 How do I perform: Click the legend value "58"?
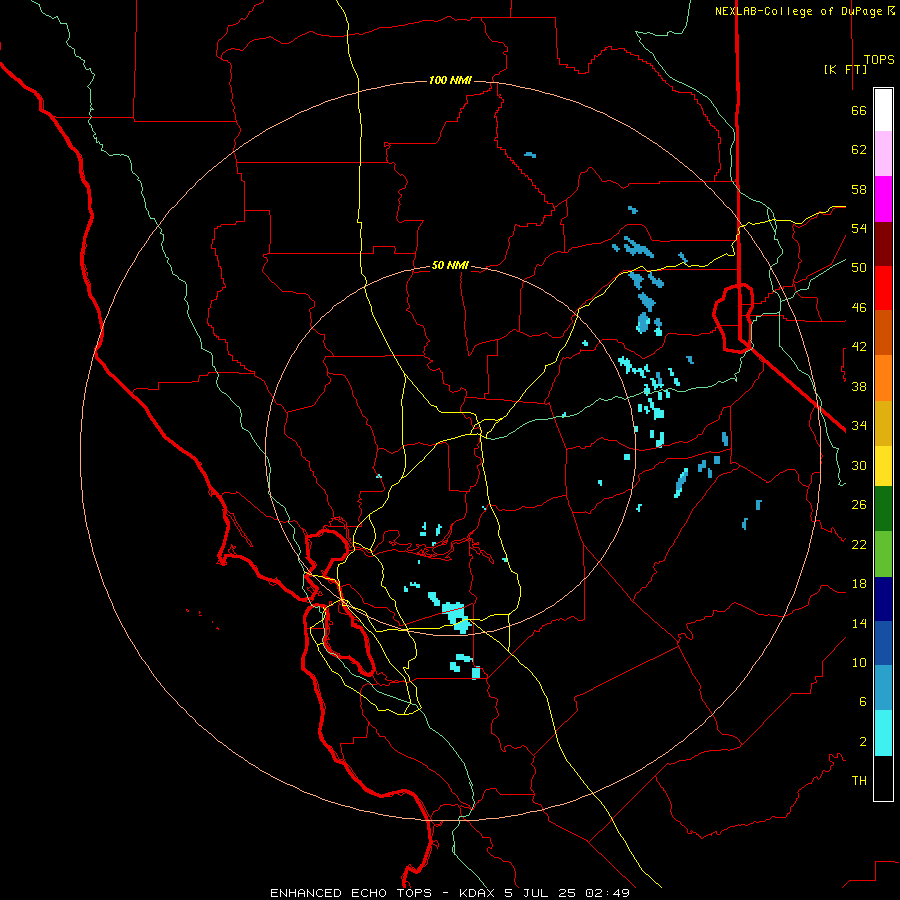click(x=859, y=189)
